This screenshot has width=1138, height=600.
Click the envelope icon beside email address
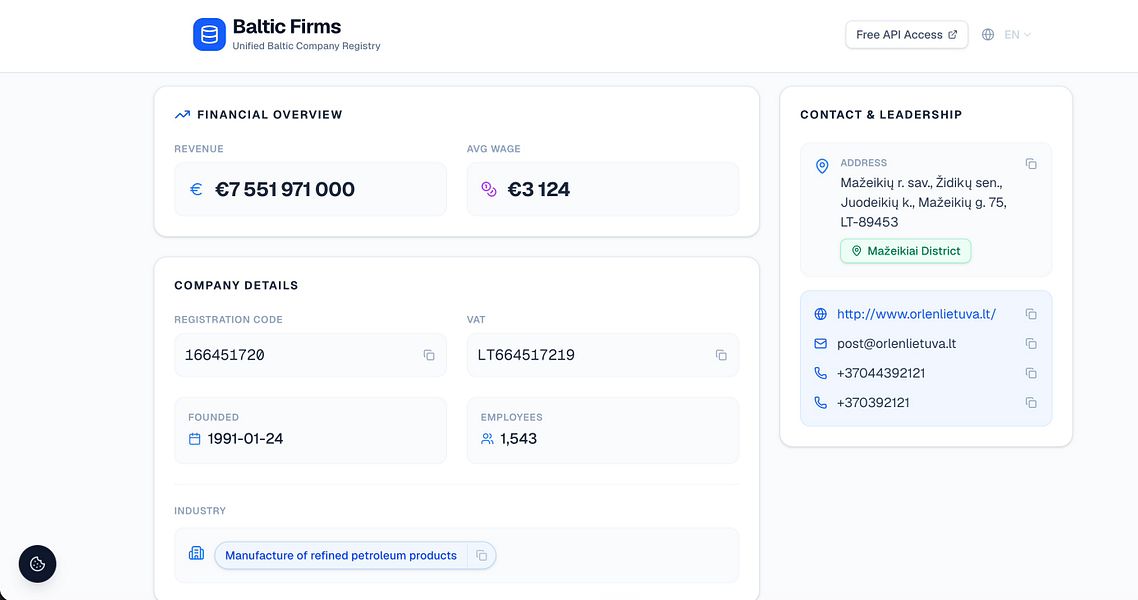pyautogui.click(x=820, y=344)
